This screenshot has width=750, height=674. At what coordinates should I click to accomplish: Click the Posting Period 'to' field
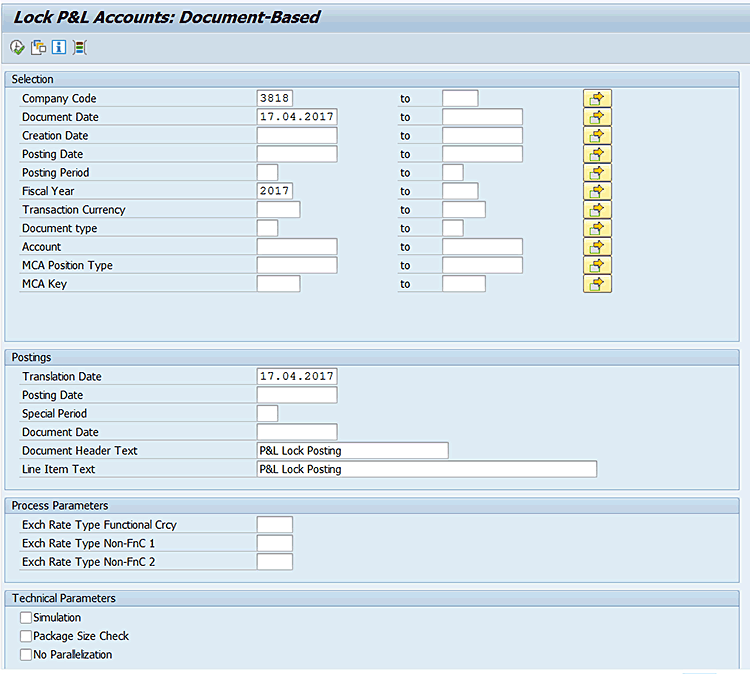(x=452, y=172)
